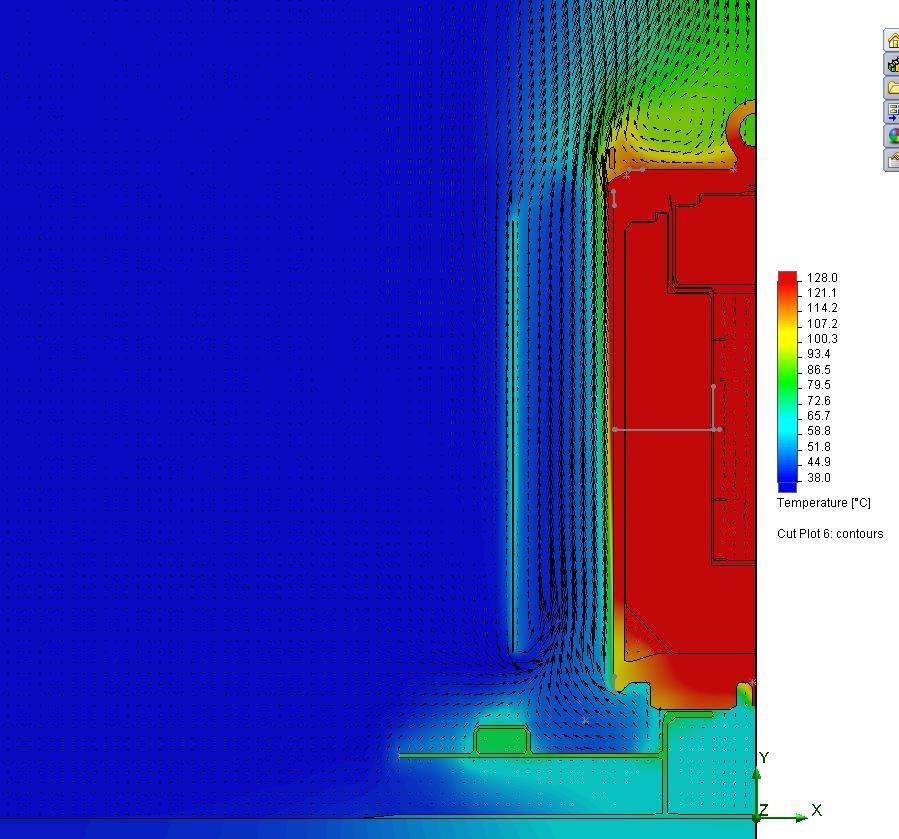Open the File Explorer folder tab
Viewport: 899px width, 839px height.
892,88
